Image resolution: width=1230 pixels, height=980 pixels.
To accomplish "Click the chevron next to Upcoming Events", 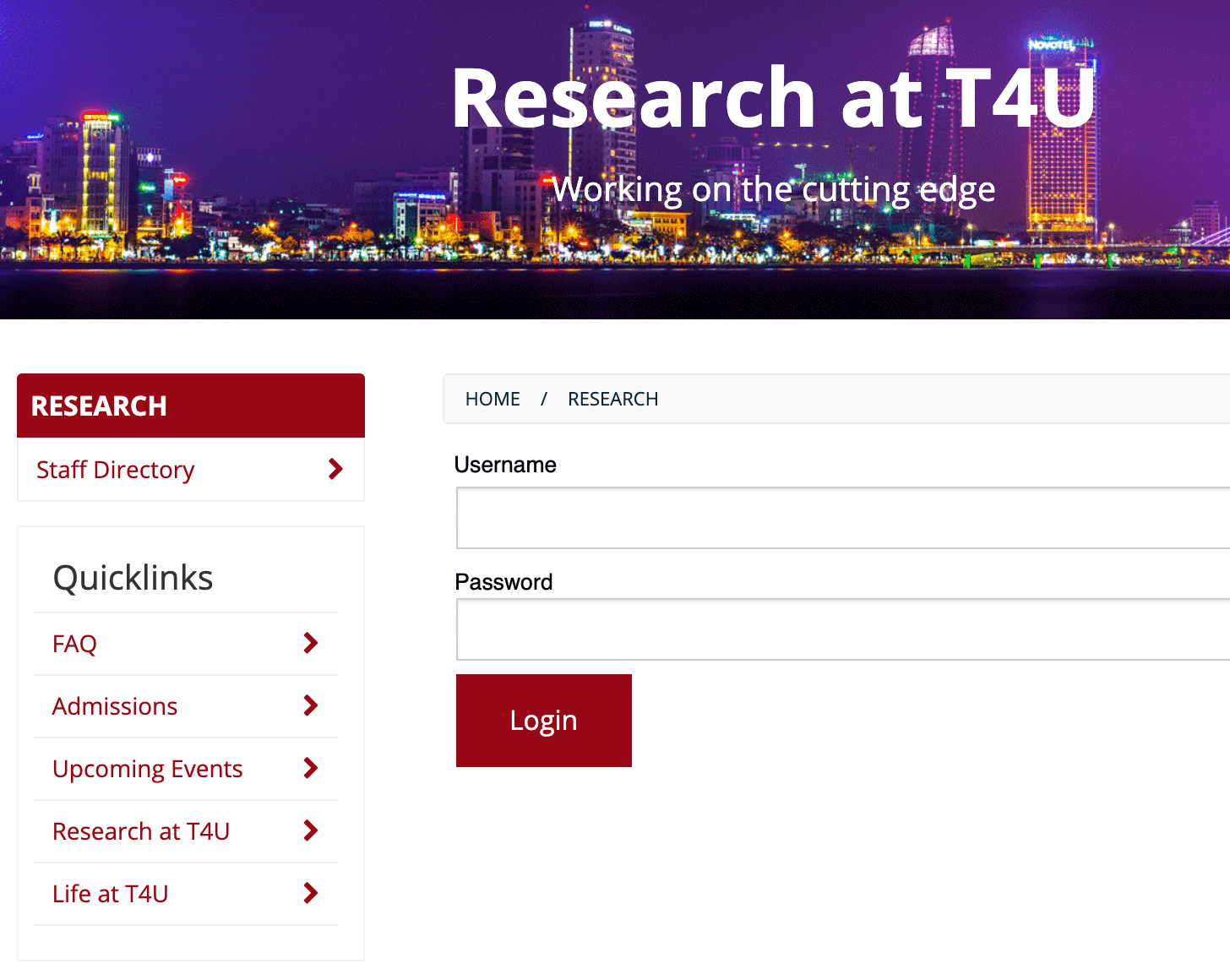I will (311, 768).
